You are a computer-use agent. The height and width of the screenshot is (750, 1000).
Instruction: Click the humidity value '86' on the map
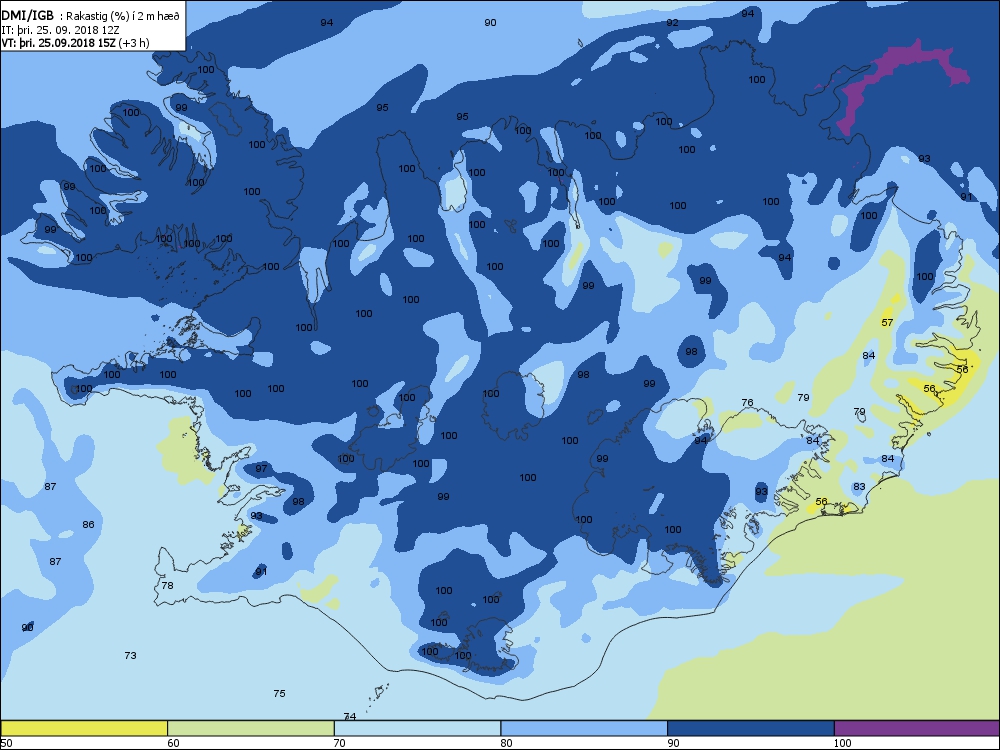click(88, 524)
